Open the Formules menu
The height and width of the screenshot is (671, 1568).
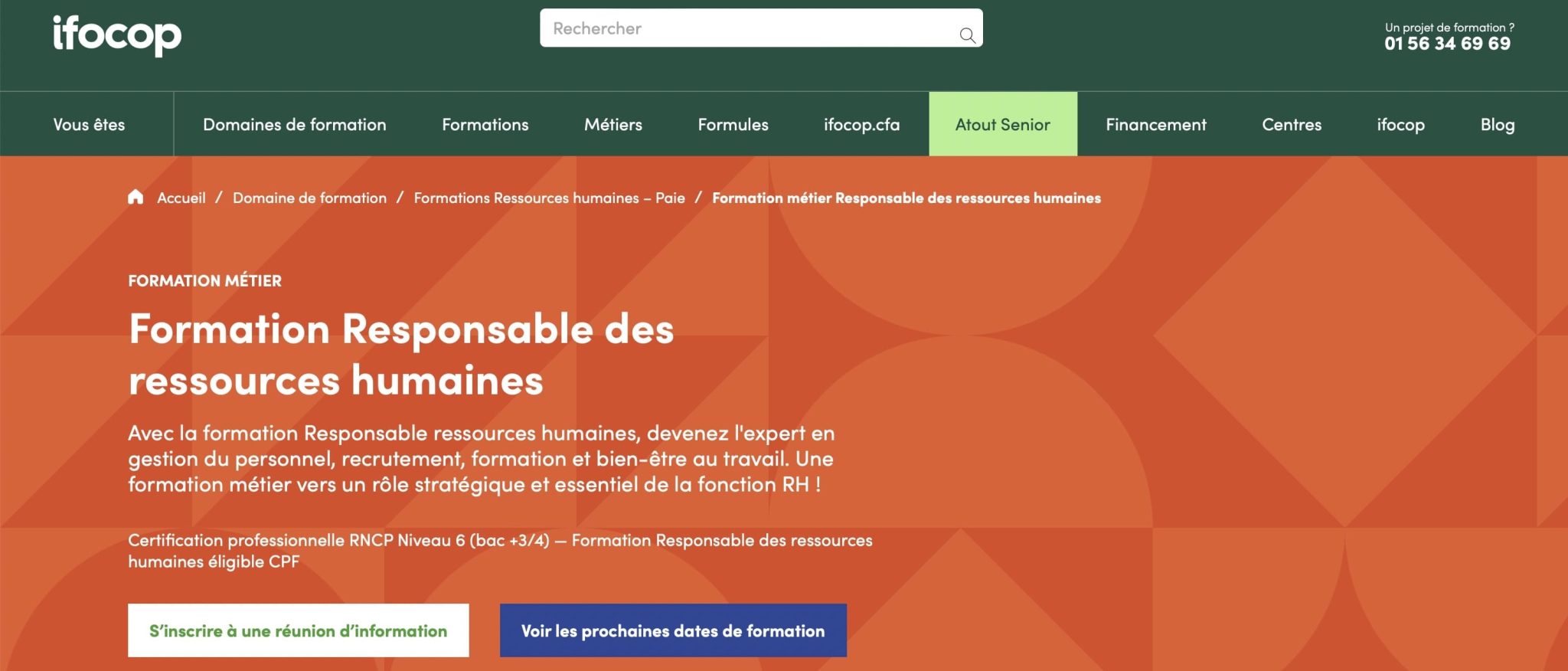(733, 124)
